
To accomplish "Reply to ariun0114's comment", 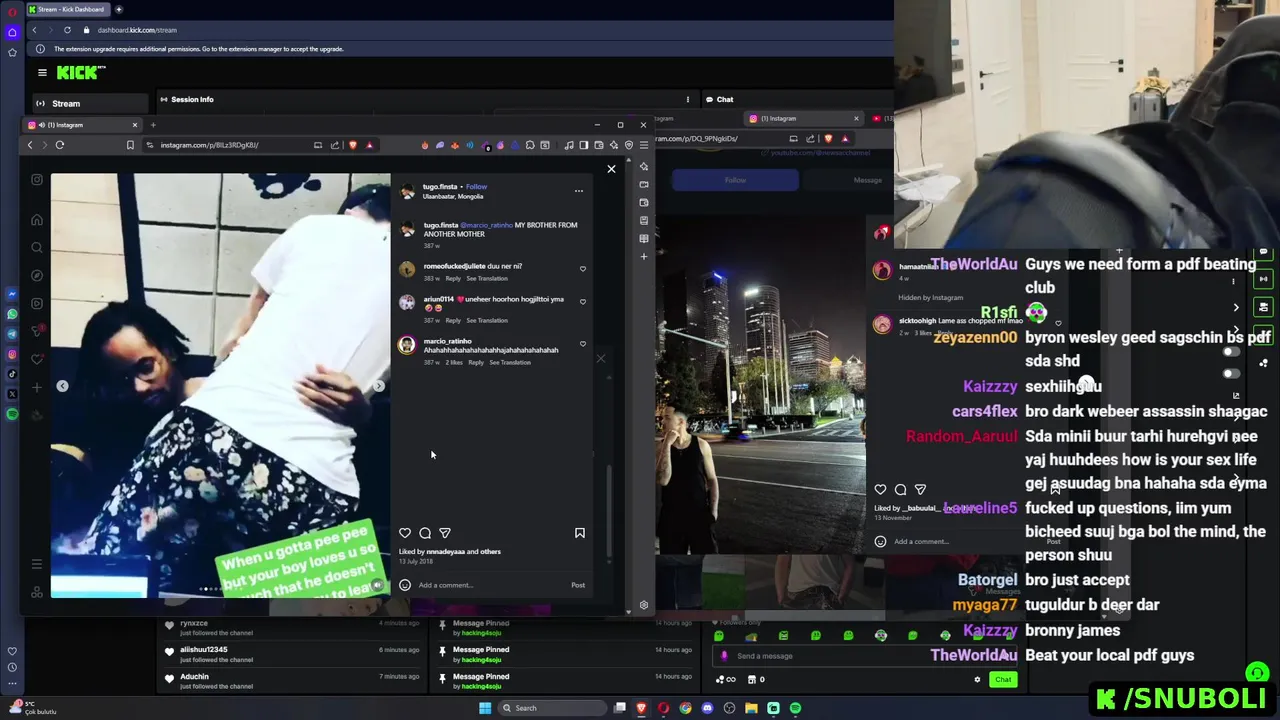I will point(453,320).
